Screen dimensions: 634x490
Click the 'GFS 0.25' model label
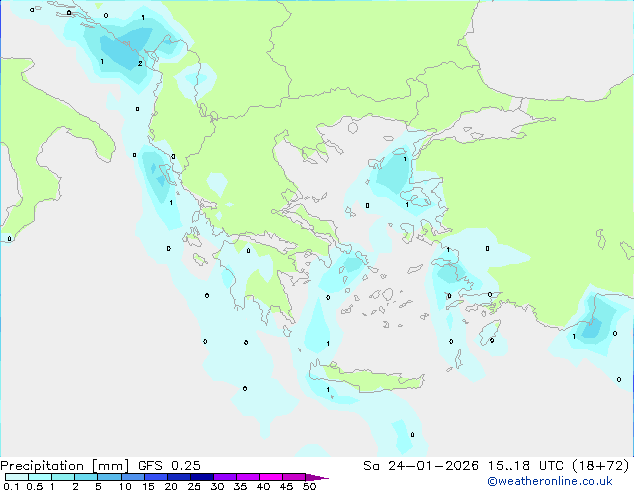pos(169,466)
